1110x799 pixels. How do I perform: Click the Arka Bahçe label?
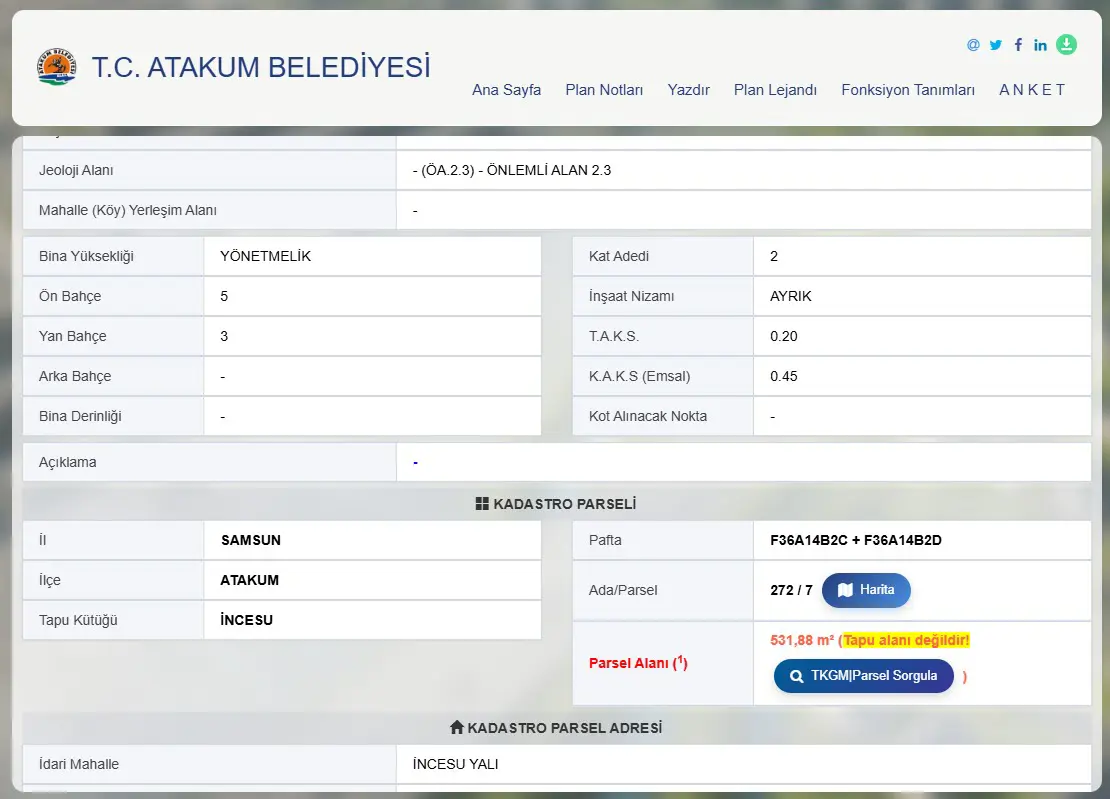point(75,376)
